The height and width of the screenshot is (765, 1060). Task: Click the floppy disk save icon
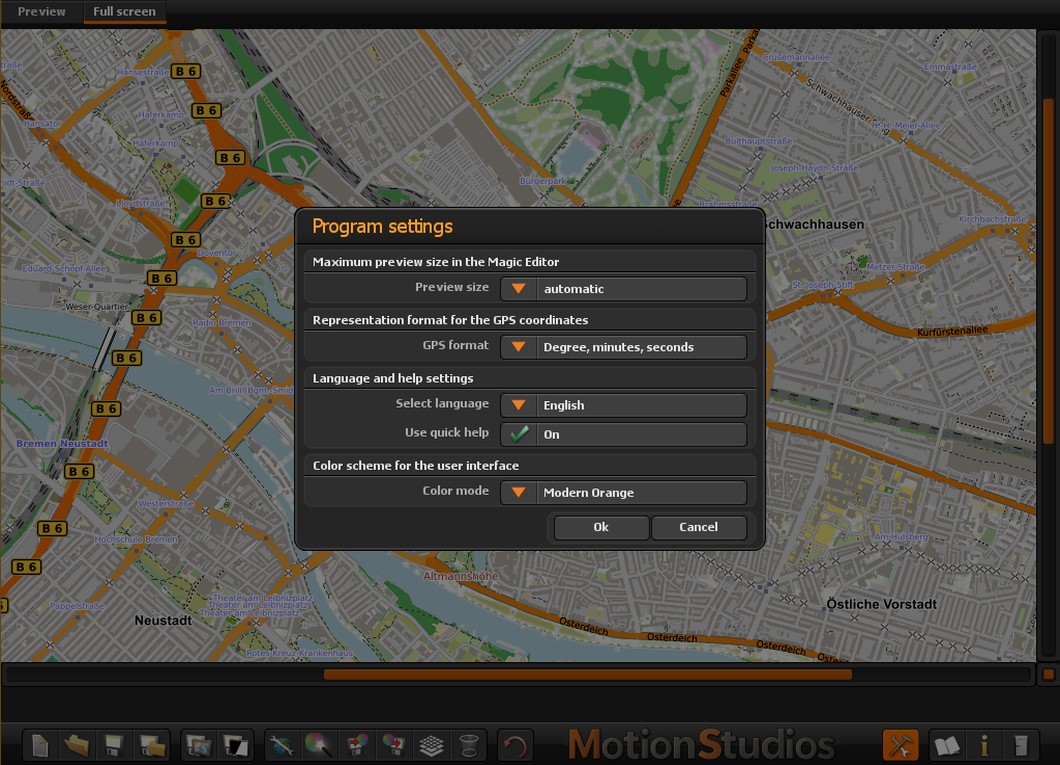coord(114,745)
